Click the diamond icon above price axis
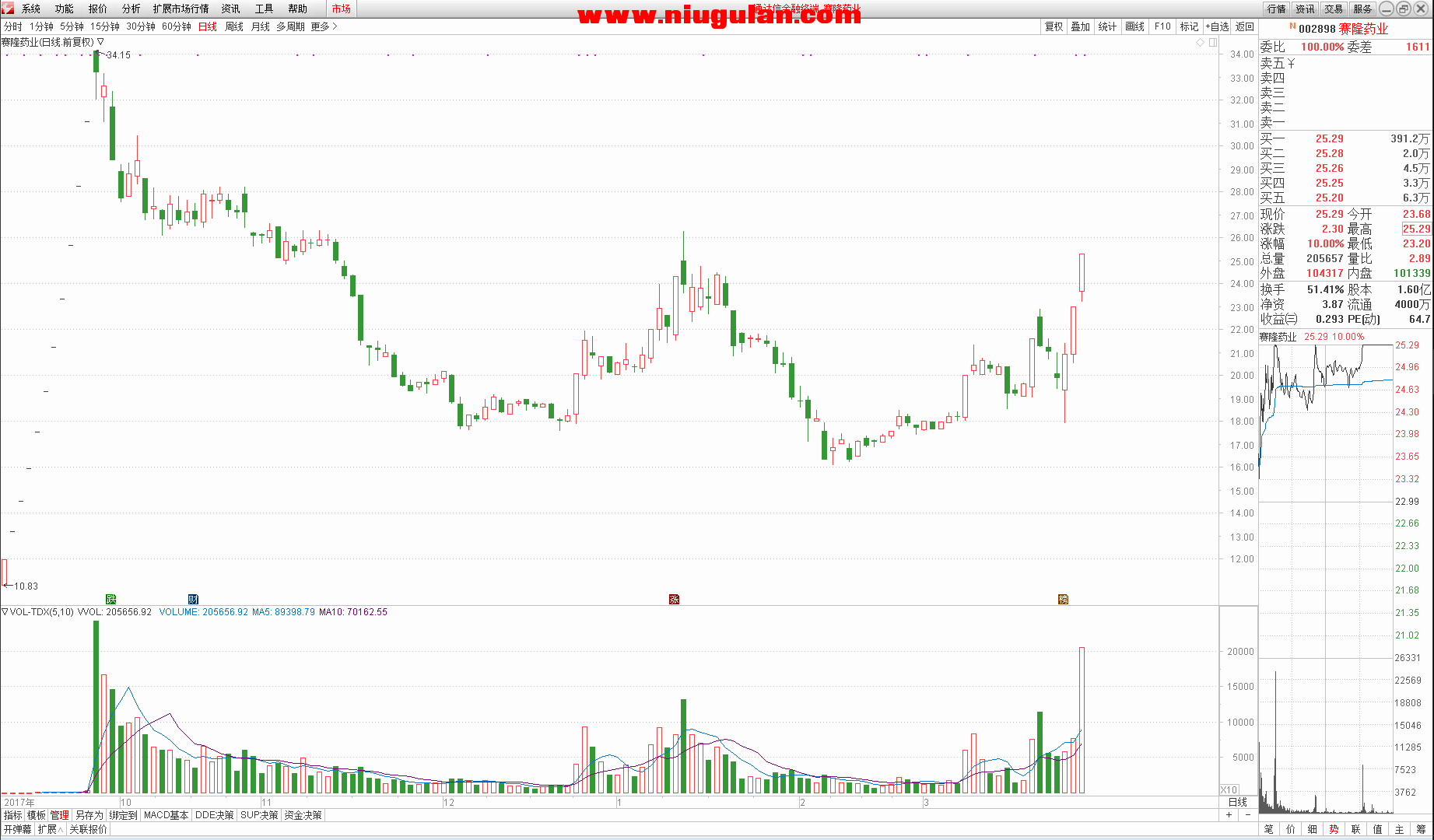This screenshot has width=1434, height=840. tap(1200, 42)
